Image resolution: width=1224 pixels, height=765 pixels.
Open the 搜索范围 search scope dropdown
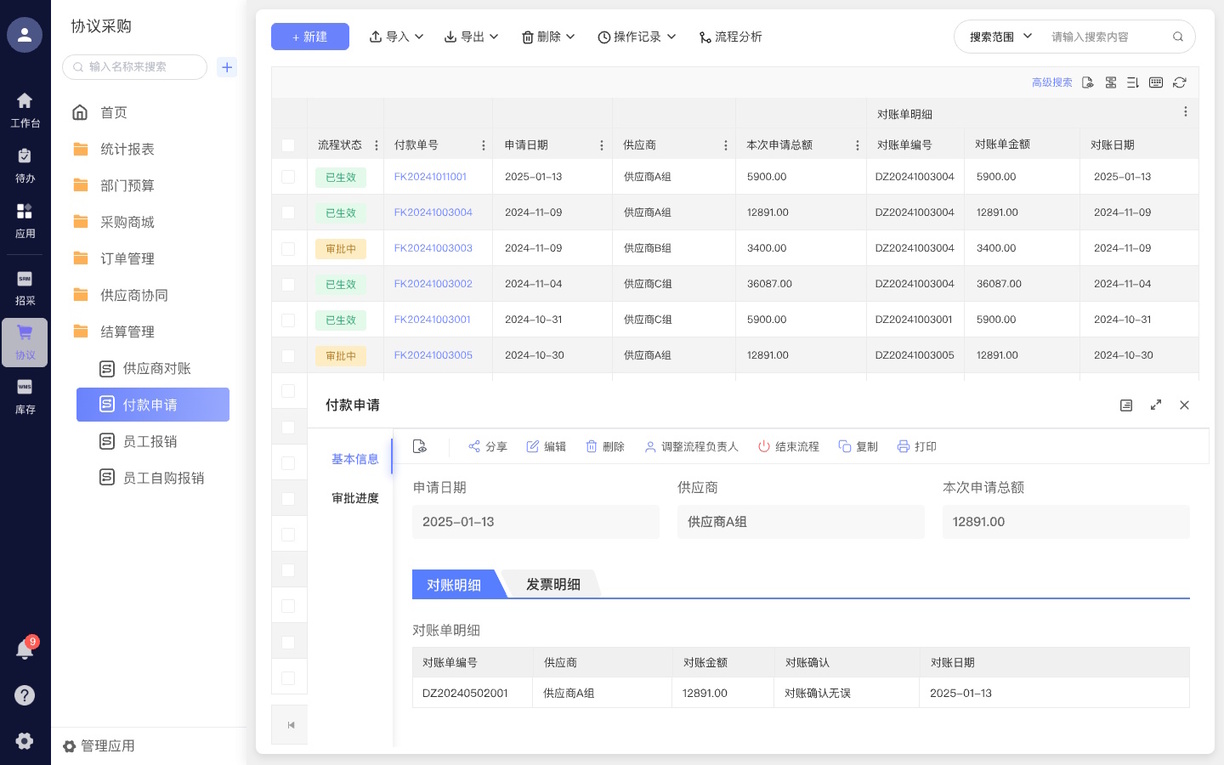[1000, 37]
